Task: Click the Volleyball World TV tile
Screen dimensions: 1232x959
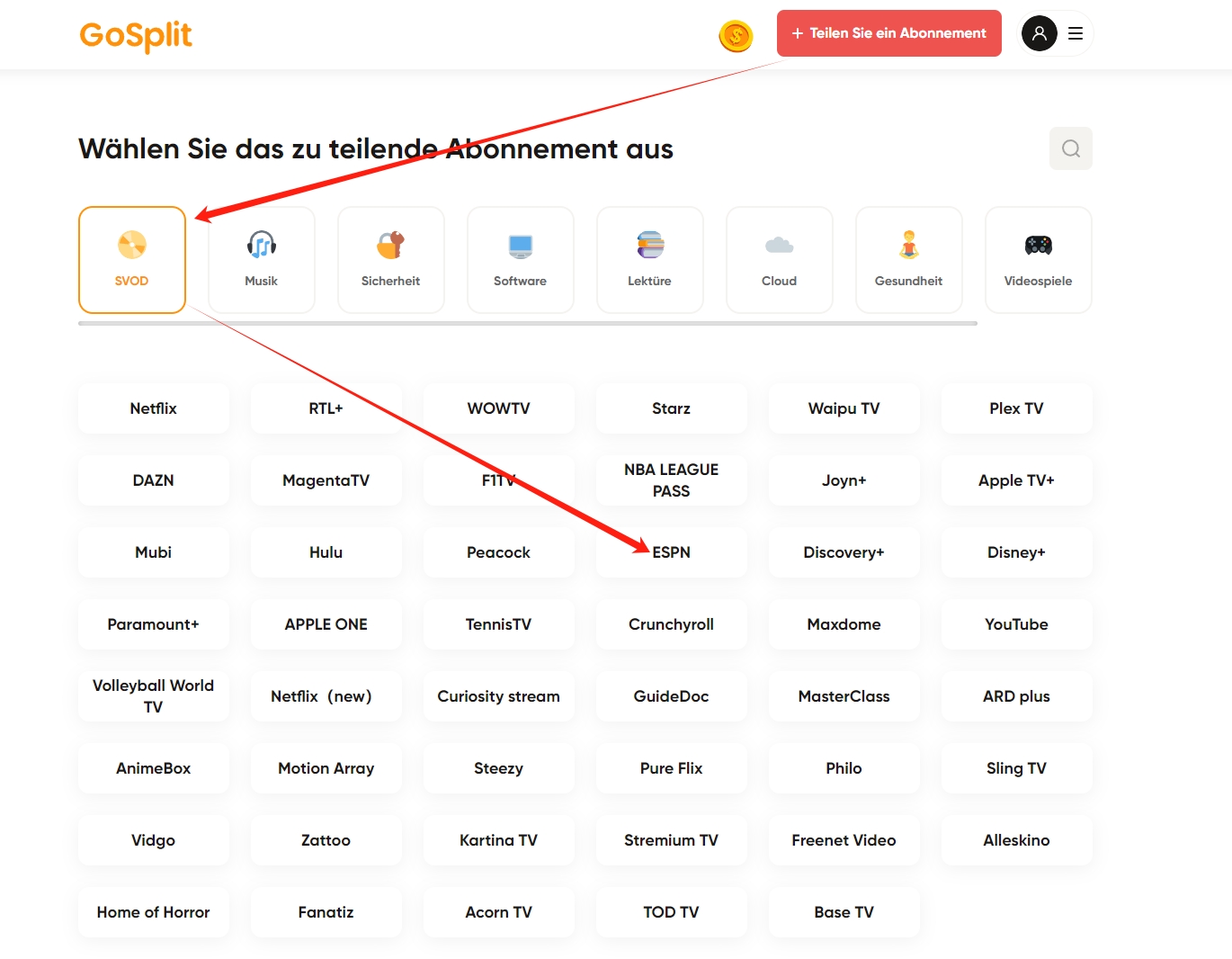Action: [154, 696]
